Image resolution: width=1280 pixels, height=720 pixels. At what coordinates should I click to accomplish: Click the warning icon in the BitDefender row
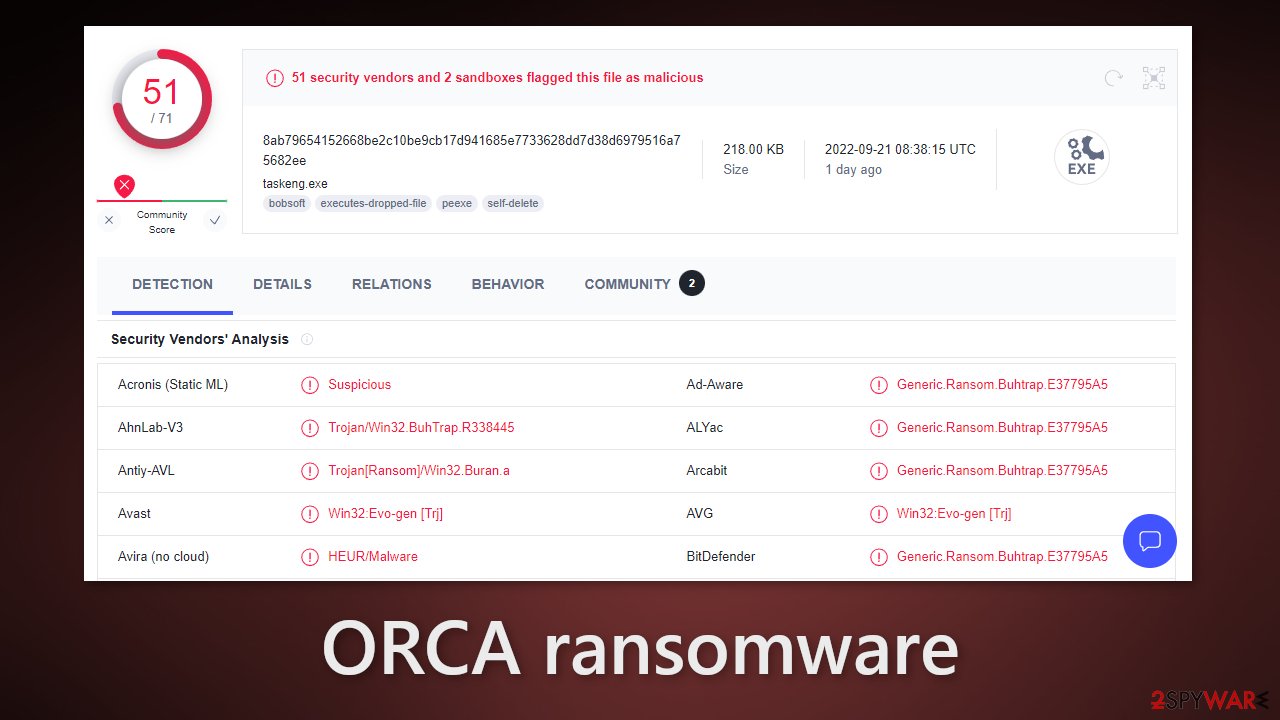click(879, 557)
